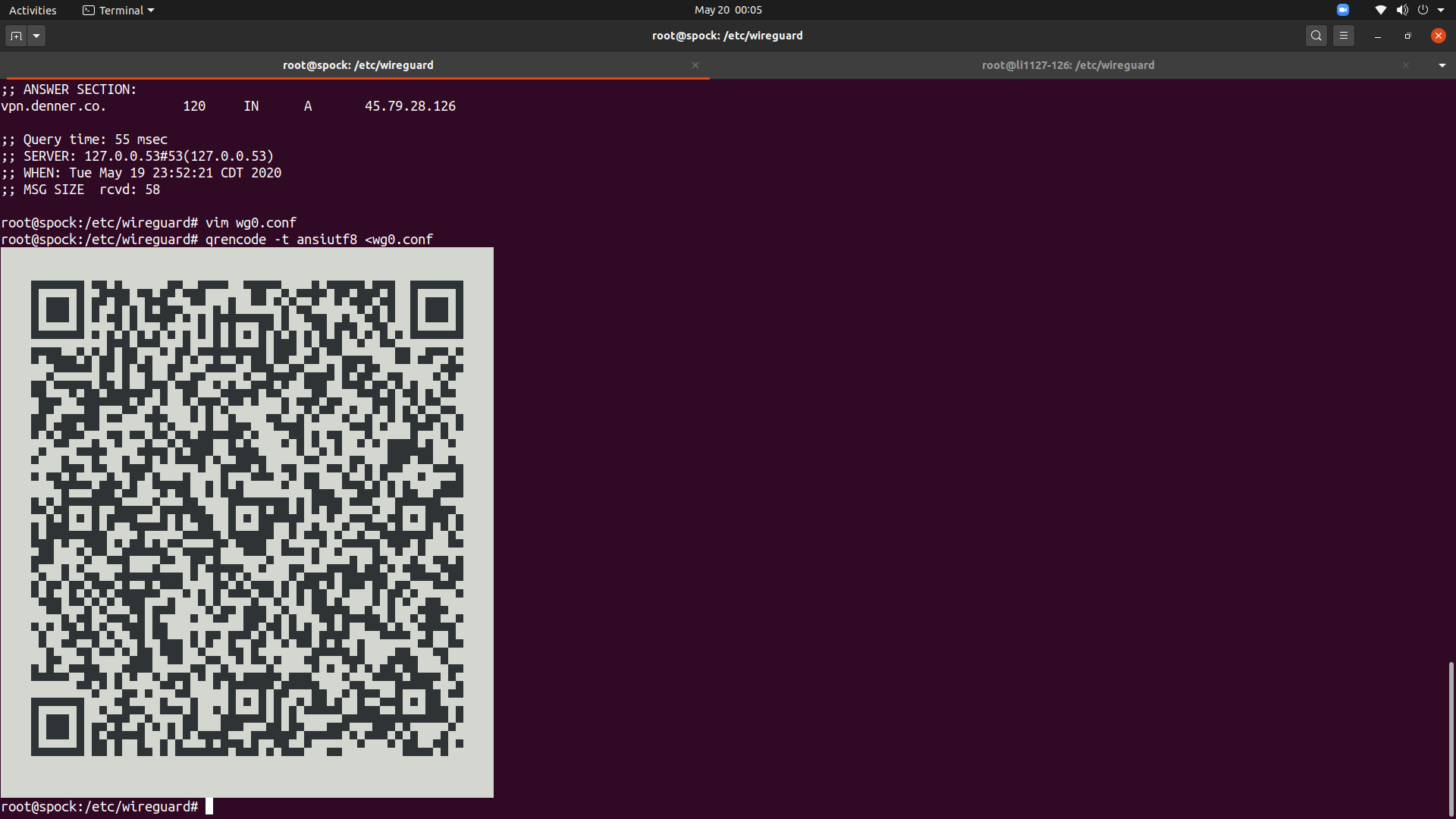Screen dimensions: 1456x819
Task: Restore the terminal window size
Action: (x=1408, y=36)
